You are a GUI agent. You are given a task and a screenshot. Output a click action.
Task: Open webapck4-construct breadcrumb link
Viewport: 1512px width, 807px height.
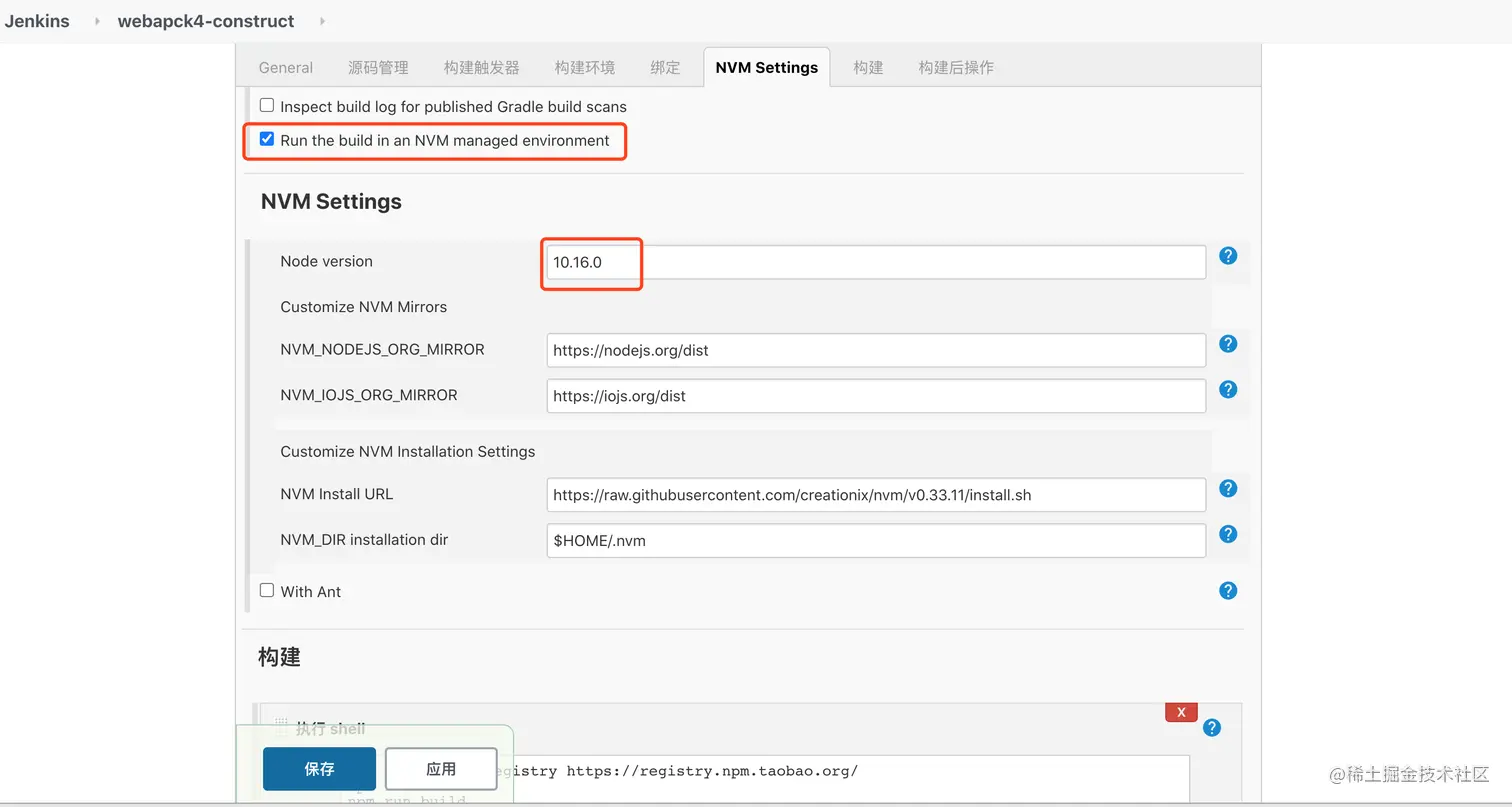coord(206,21)
